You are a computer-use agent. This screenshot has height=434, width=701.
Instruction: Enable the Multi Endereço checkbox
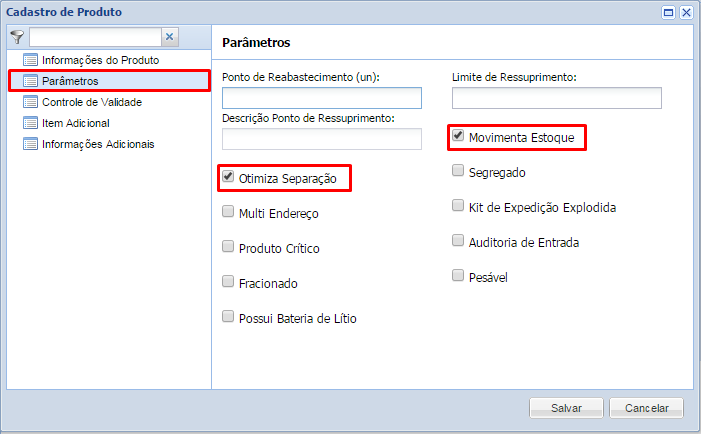(228, 212)
